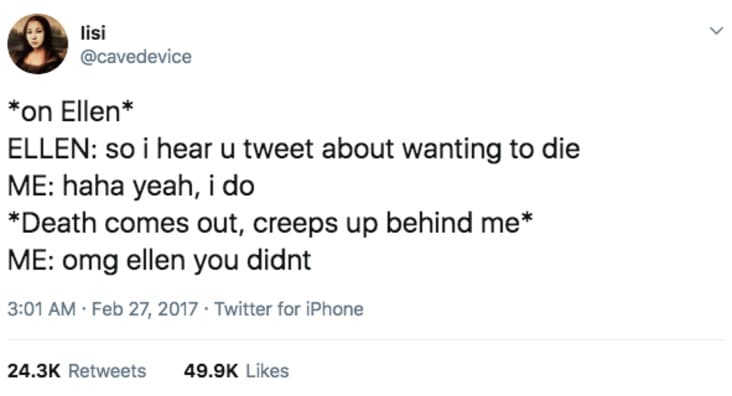
Task: Open the Feb 27, 2017 date link
Action: click(x=145, y=309)
